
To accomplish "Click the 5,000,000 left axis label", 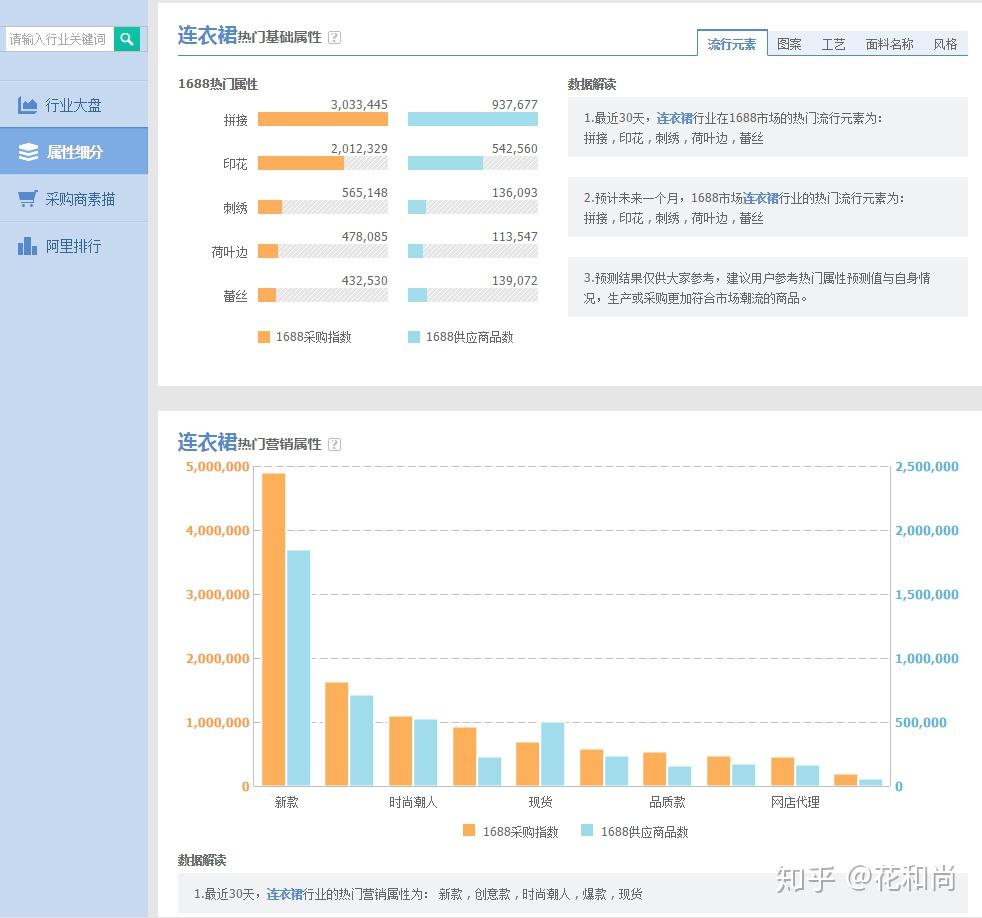I will 217,467.
